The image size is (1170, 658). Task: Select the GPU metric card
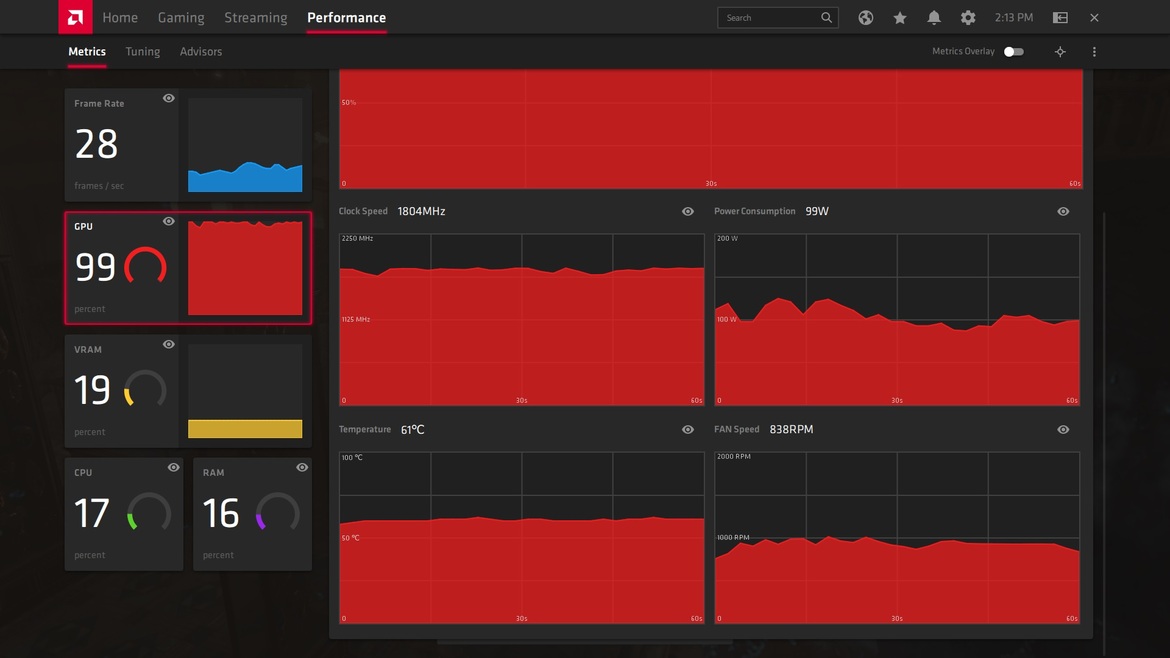coord(188,268)
